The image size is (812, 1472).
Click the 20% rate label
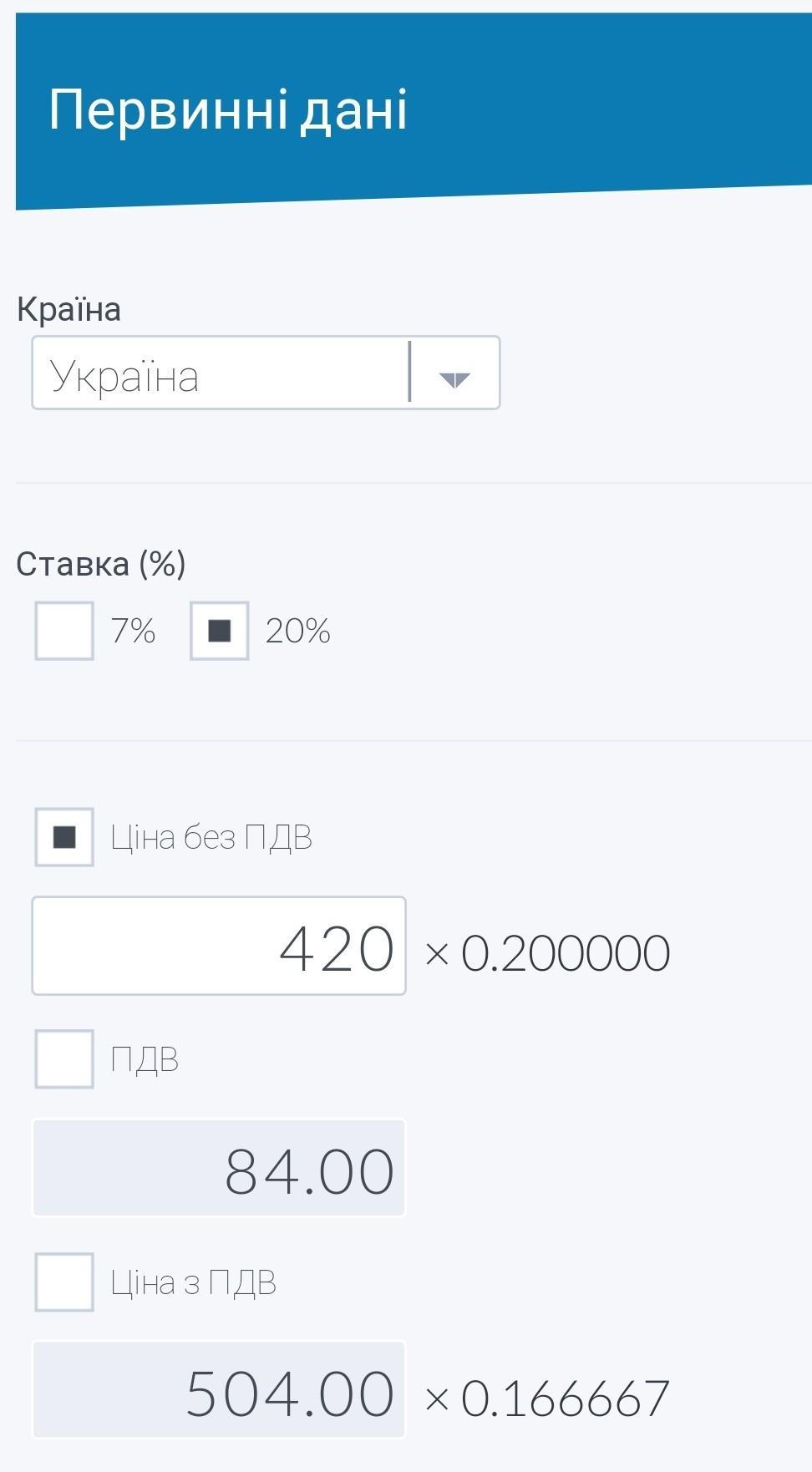298,631
